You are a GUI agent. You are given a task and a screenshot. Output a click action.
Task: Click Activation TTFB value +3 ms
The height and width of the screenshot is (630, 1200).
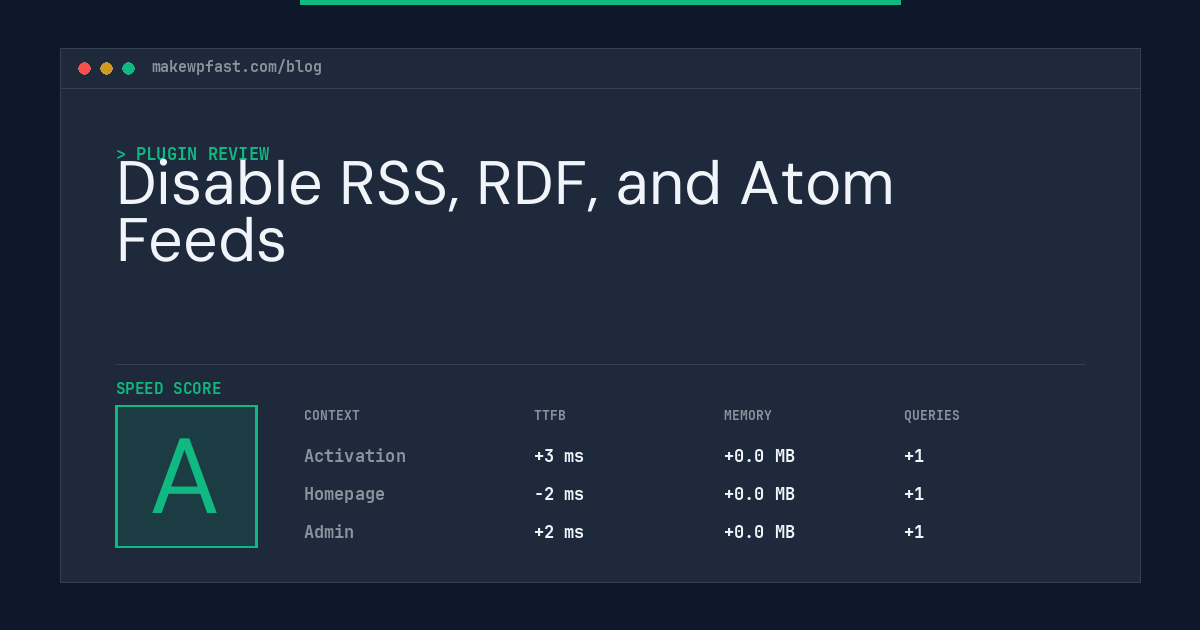point(559,456)
